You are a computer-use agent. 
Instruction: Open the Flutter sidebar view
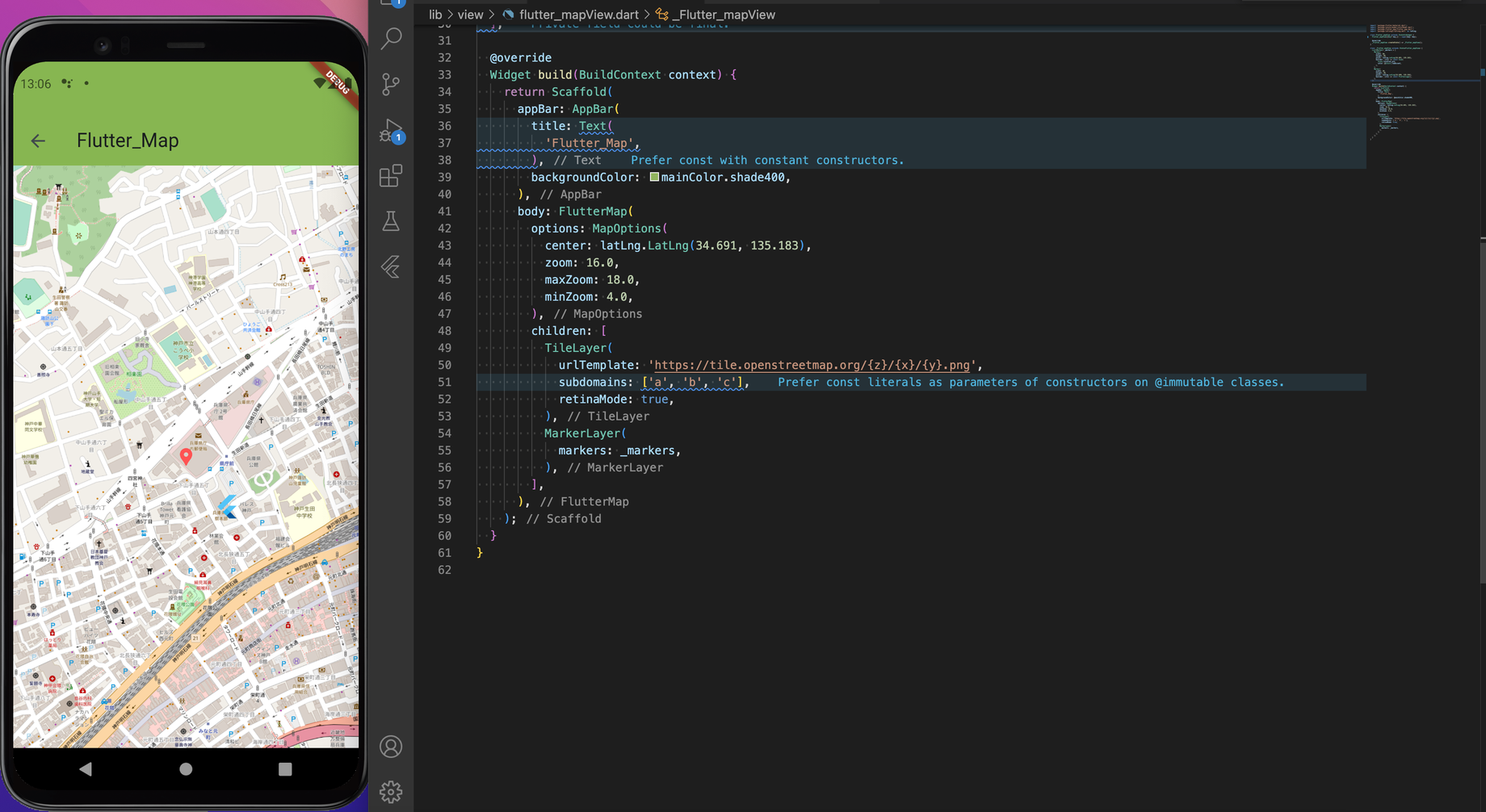(391, 266)
